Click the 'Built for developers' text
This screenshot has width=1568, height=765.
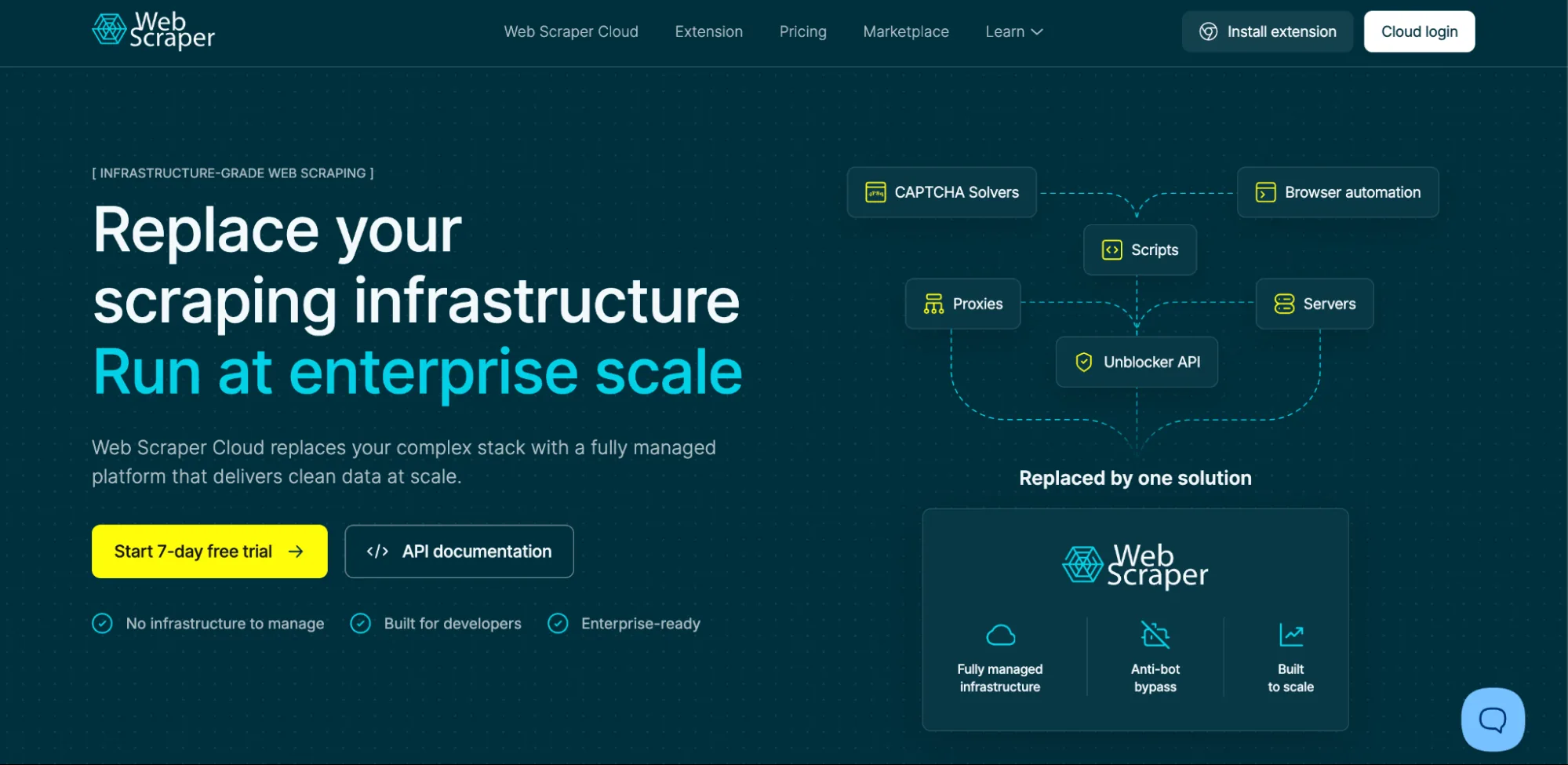point(453,624)
